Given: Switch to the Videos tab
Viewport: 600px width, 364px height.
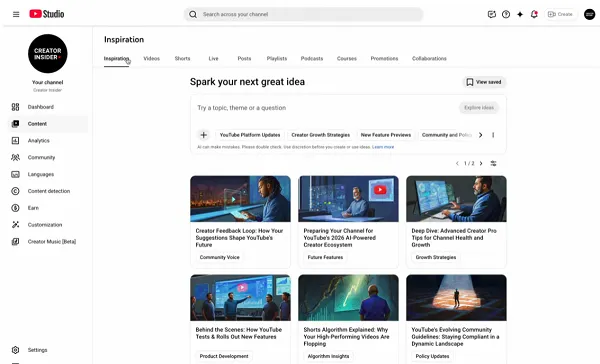Looking at the screenshot, I should click(152, 59).
